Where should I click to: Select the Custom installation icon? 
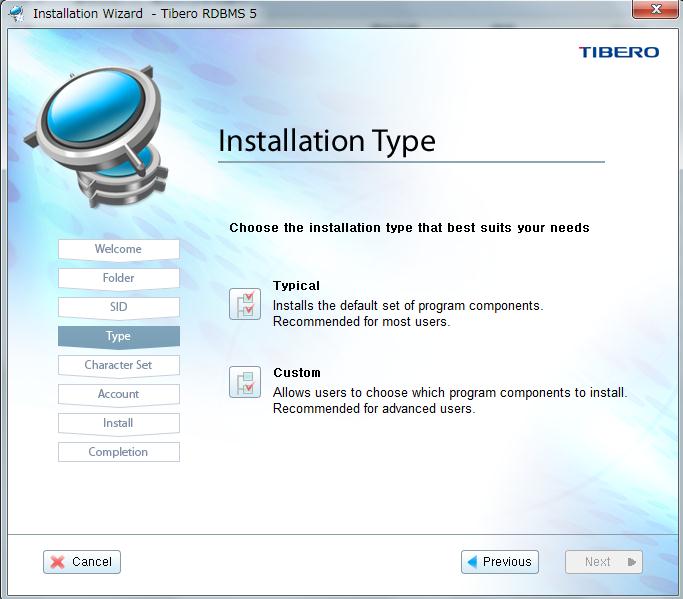click(245, 382)
